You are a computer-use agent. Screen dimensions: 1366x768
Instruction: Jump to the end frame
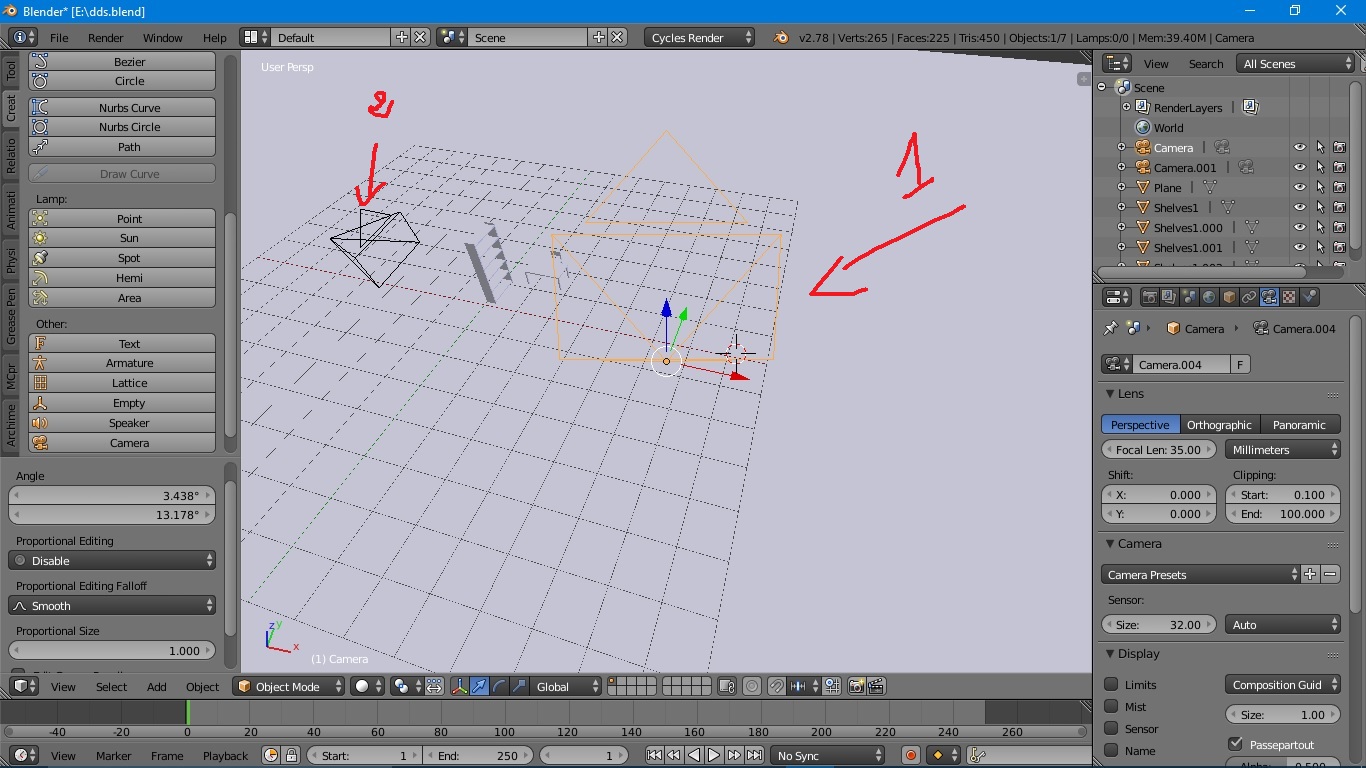[754, 755]
